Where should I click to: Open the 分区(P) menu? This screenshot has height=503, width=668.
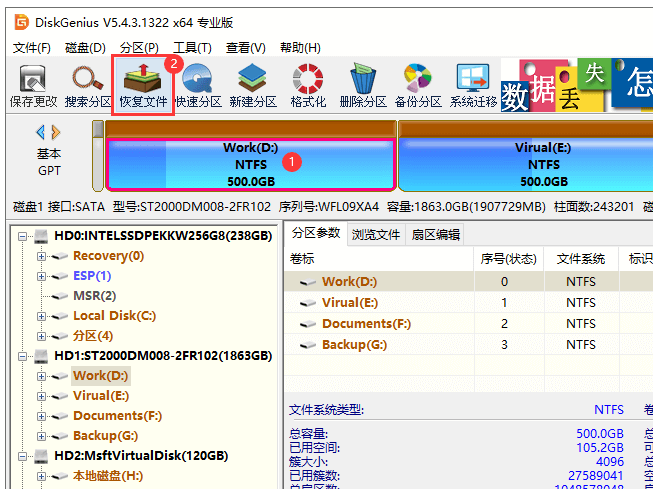coord(139,47)
